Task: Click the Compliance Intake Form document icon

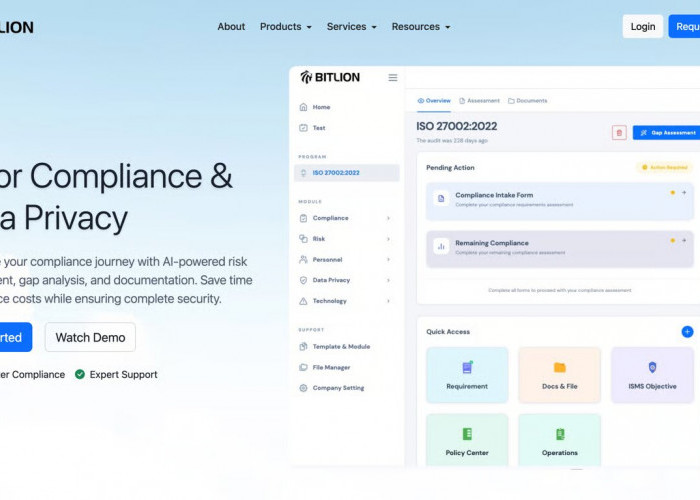Action: [x=440, y=199]
